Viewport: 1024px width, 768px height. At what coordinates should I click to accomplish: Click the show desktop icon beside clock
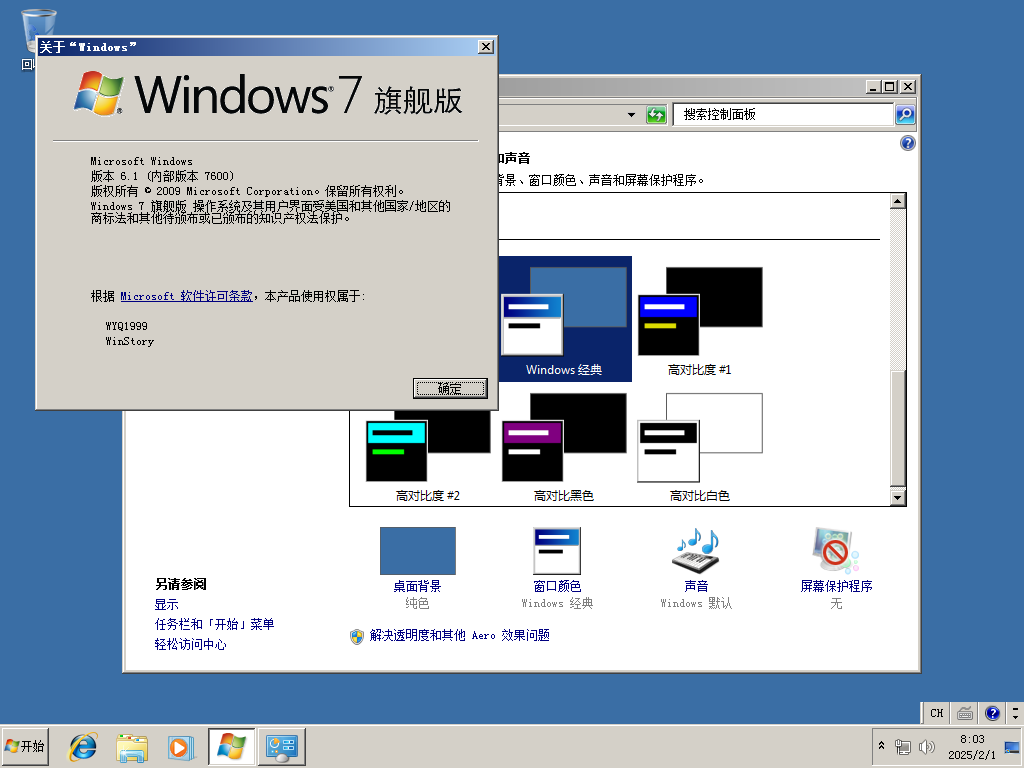(x=1012, y=746)
